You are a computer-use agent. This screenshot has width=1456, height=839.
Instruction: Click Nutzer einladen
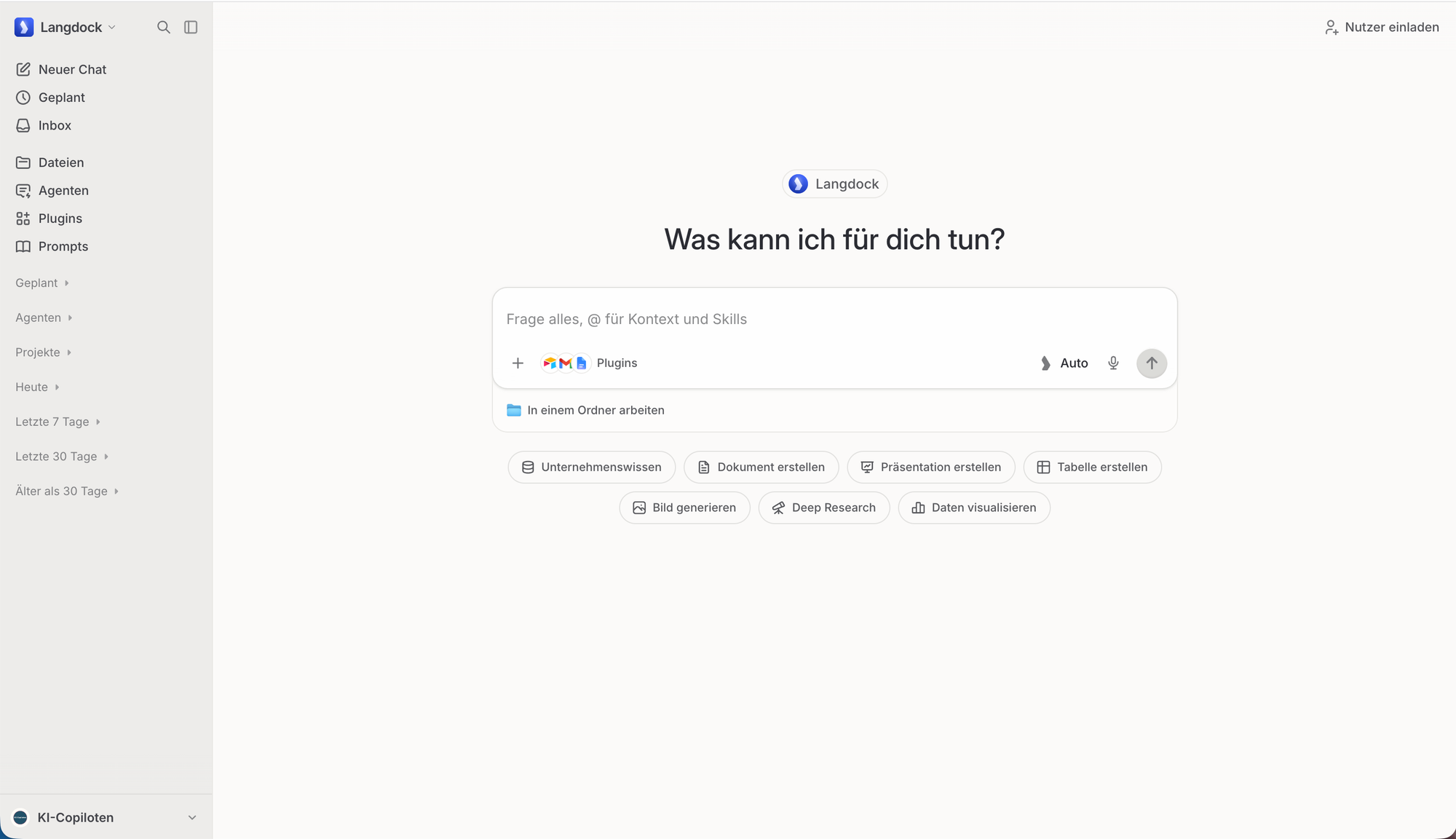1382,27
